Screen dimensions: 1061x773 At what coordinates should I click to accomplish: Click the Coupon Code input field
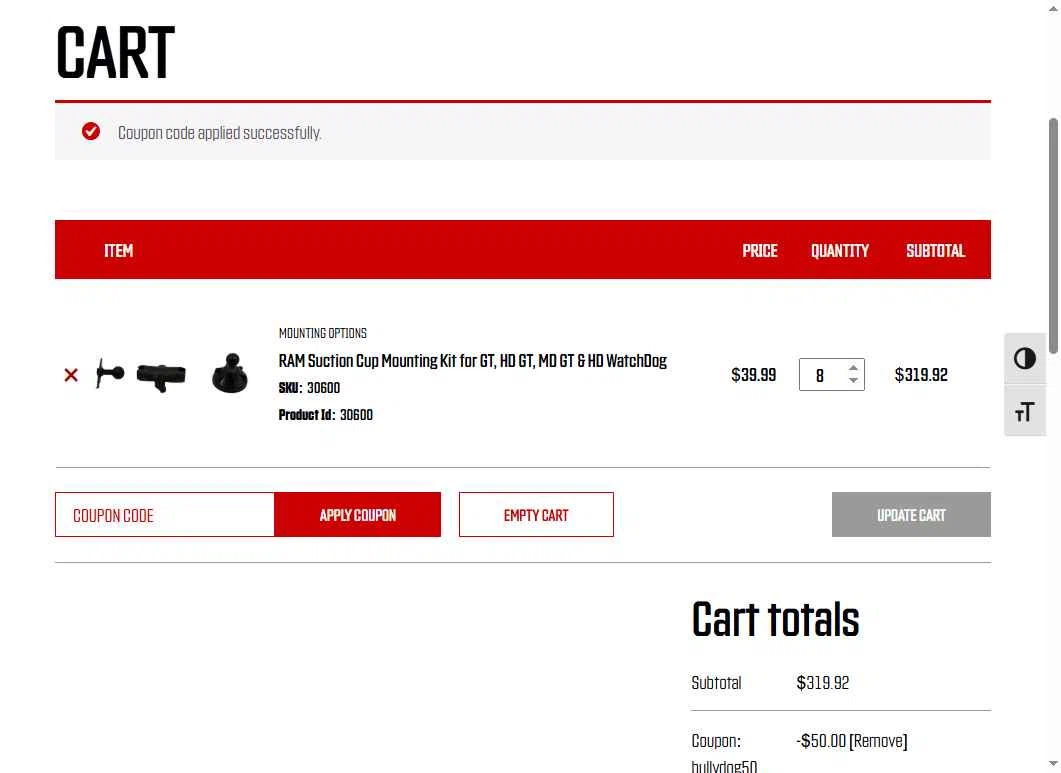click(164, 515)
